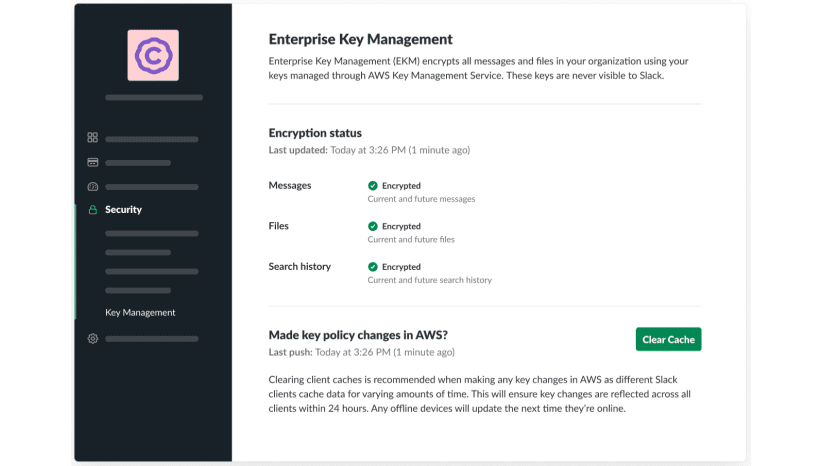Click the Messages encrypted green checkmark

tap(373, 185)
